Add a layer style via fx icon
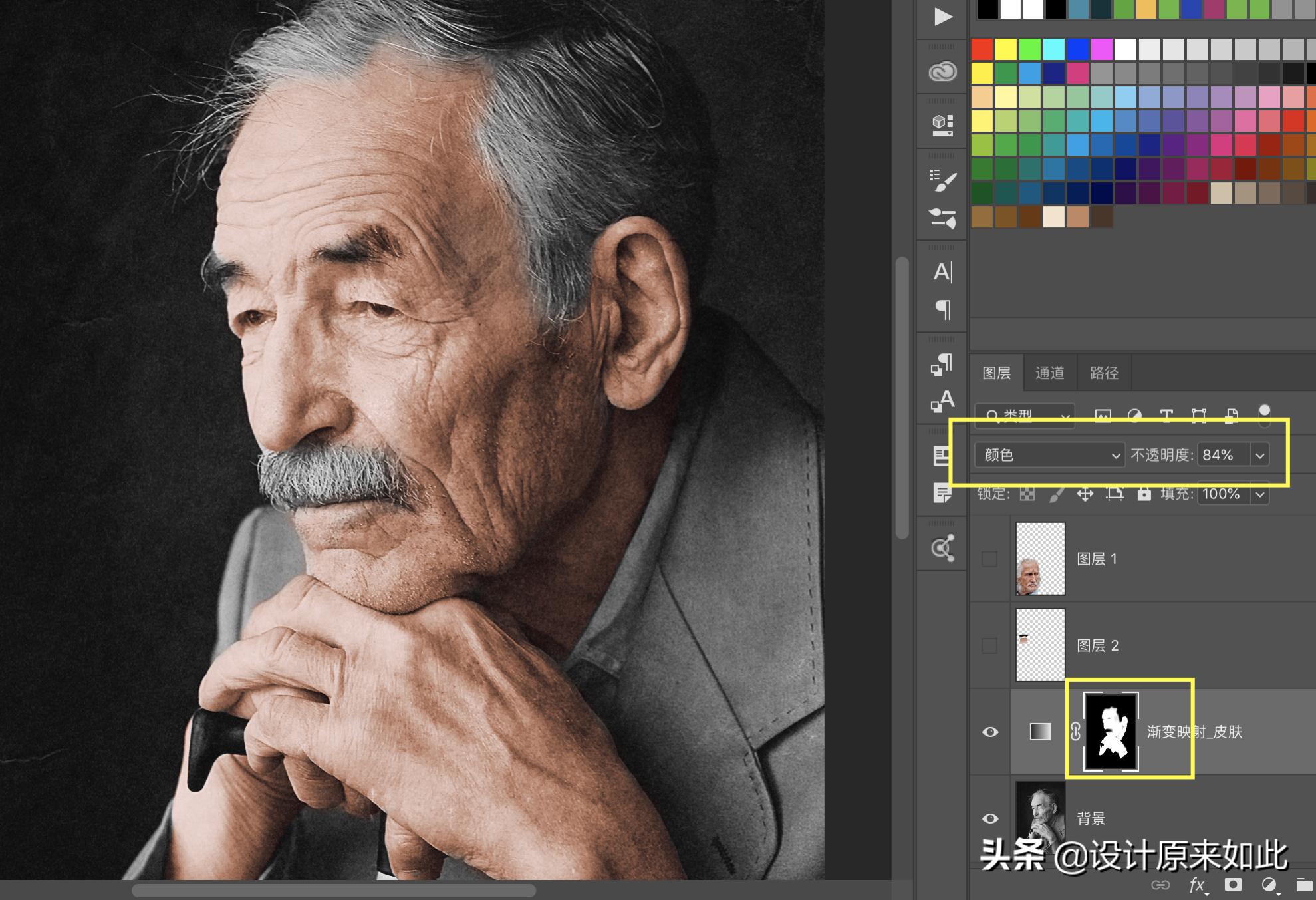 pos(1197,885)
